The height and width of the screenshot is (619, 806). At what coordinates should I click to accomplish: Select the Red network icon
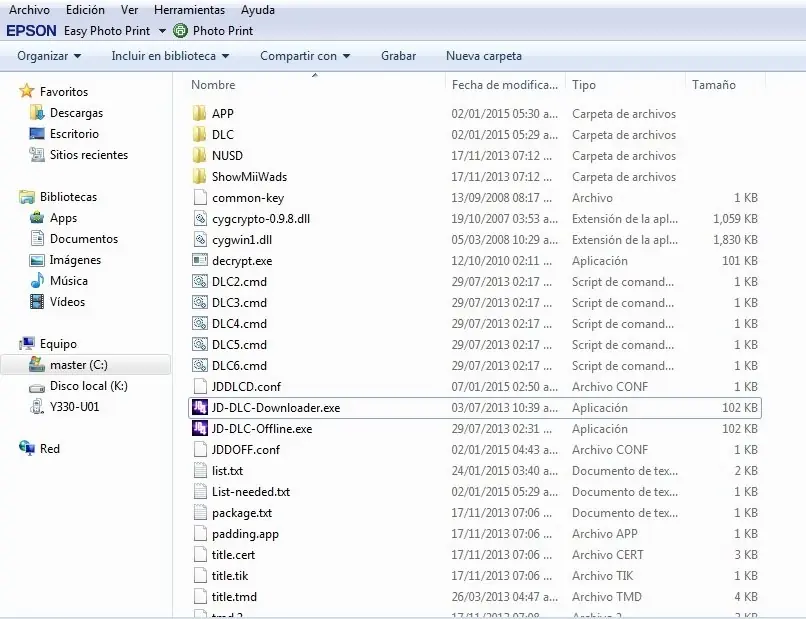[x=27, y=448]
